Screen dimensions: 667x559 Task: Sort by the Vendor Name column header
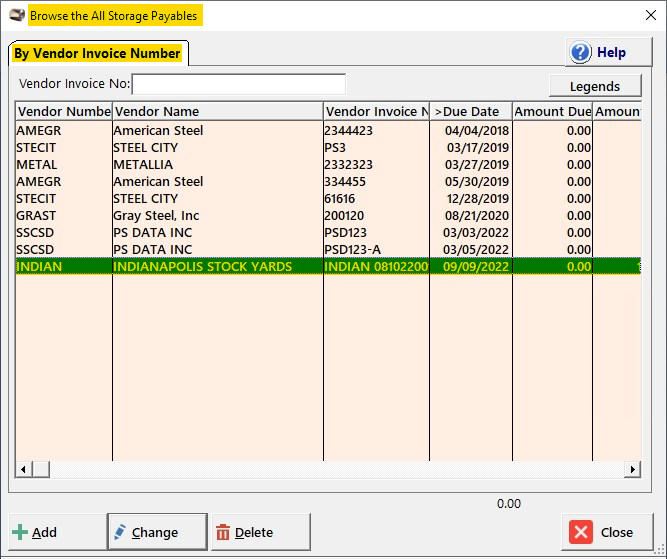pos(218,111)
